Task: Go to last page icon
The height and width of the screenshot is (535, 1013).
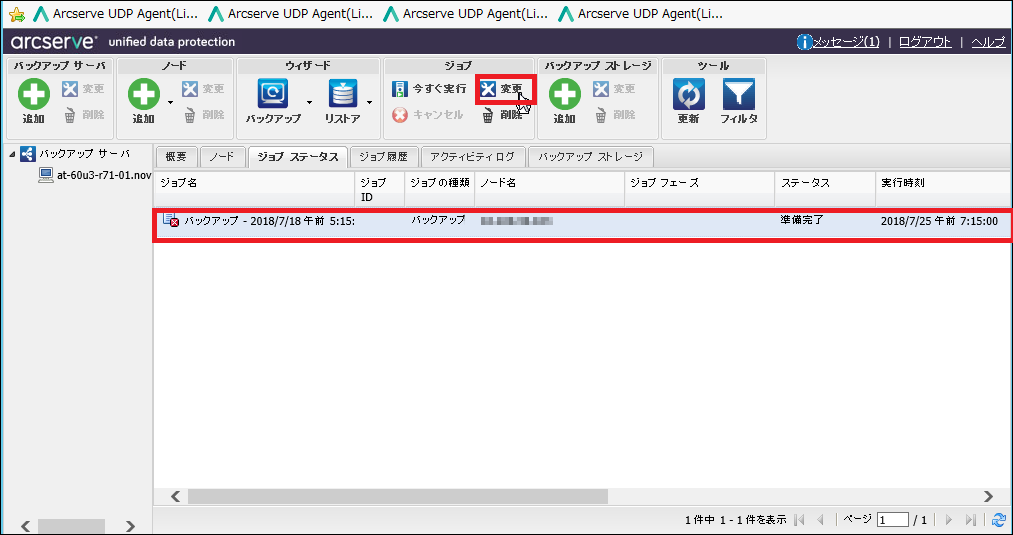Action: (970, 519)
